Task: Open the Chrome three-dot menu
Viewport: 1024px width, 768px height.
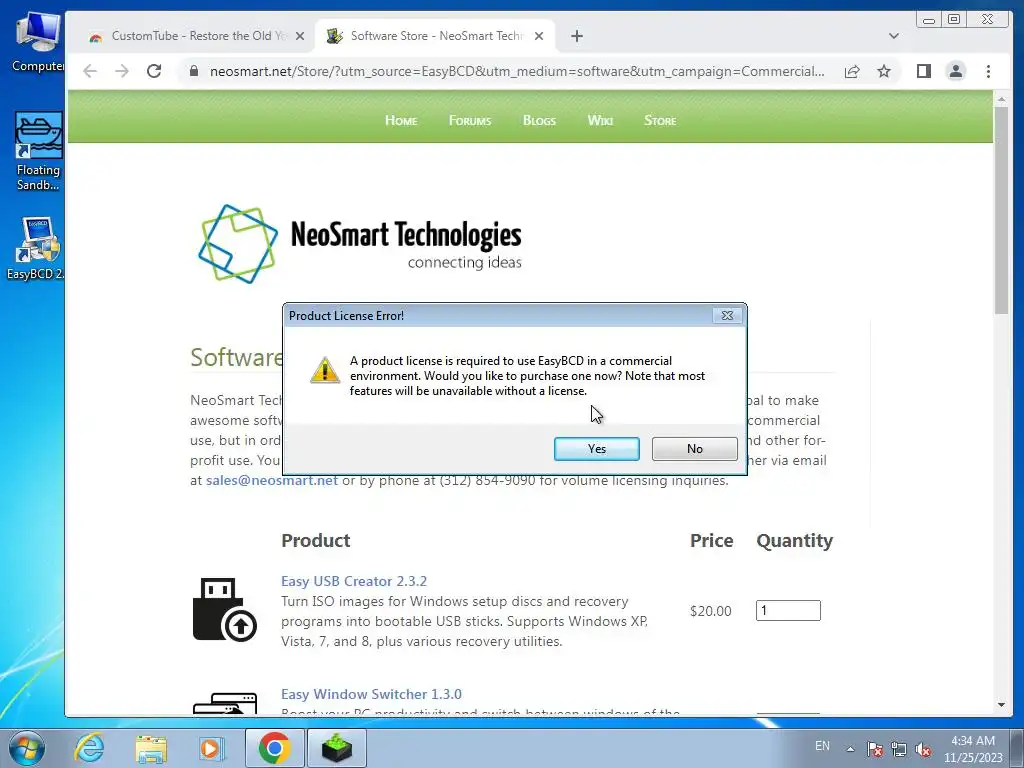Action: click(988, 71)
